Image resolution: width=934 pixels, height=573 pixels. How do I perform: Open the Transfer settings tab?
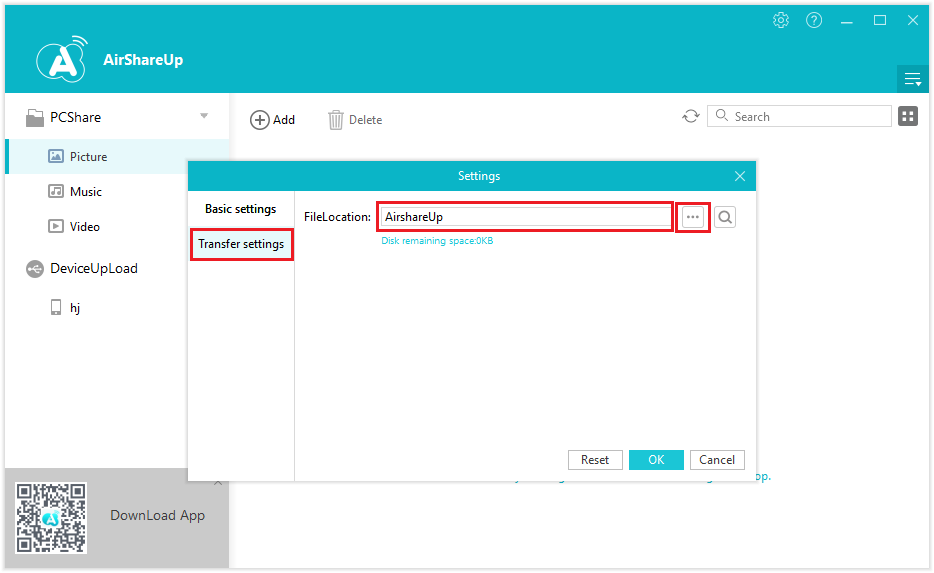click(x=241, y=244)
